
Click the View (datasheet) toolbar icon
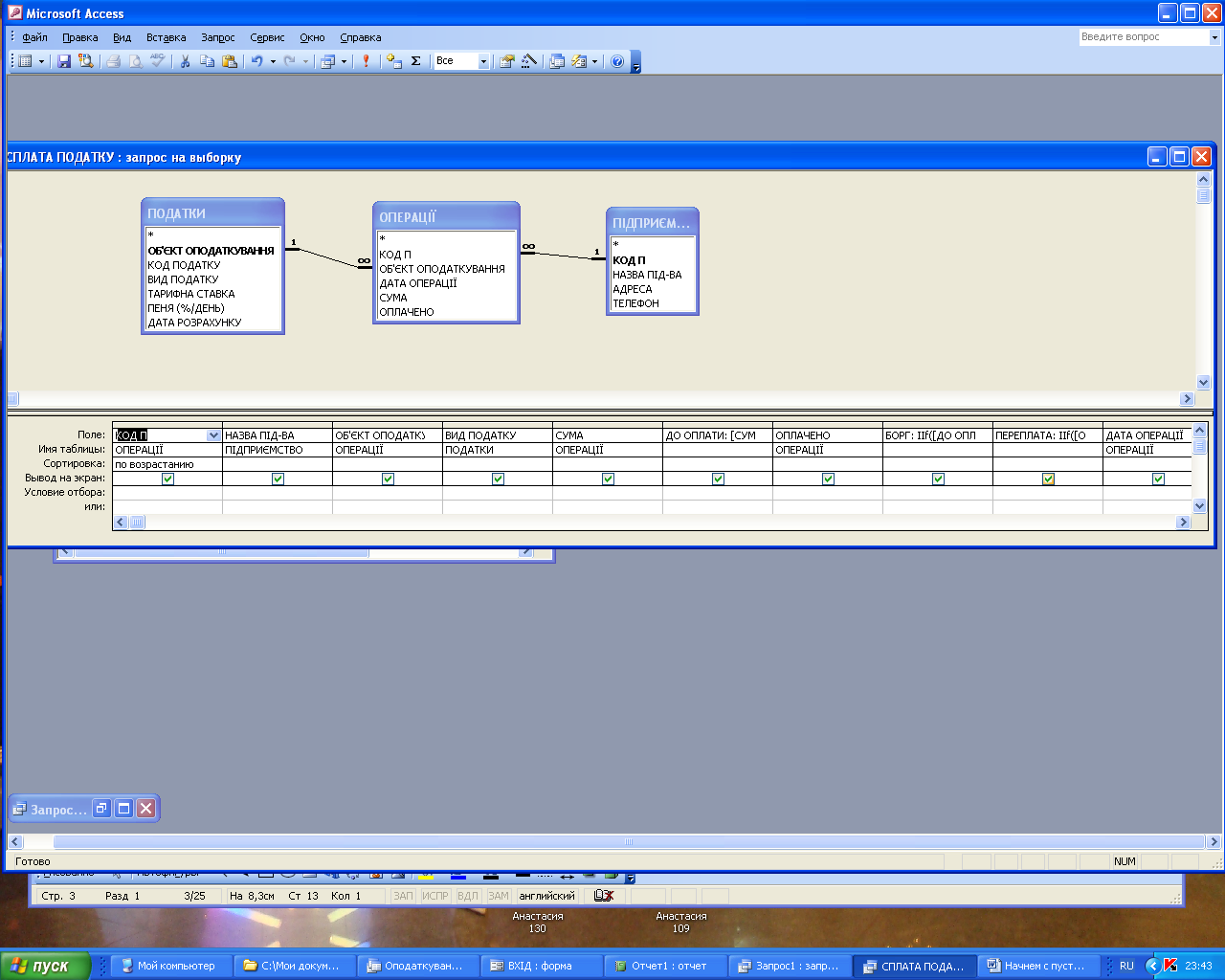(26, 61)
